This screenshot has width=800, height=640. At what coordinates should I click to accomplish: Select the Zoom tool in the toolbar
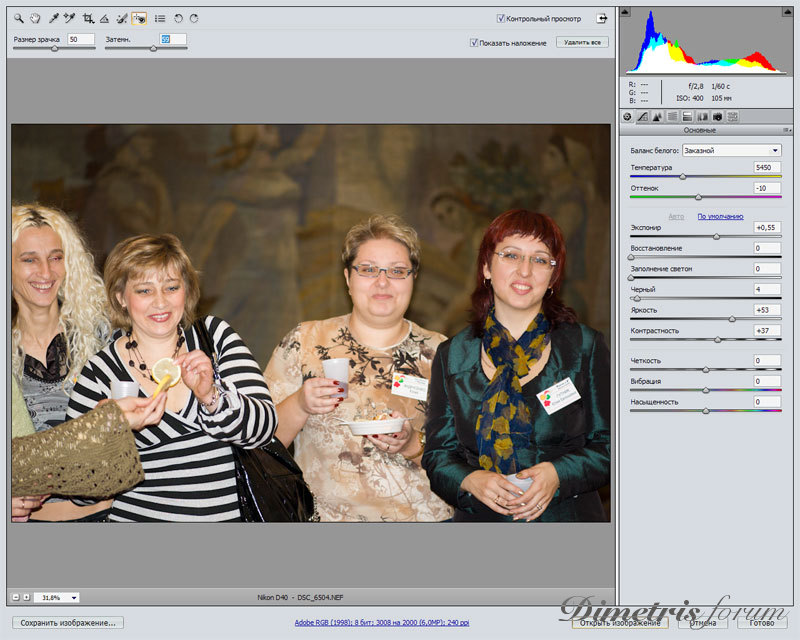coord(19,18)
